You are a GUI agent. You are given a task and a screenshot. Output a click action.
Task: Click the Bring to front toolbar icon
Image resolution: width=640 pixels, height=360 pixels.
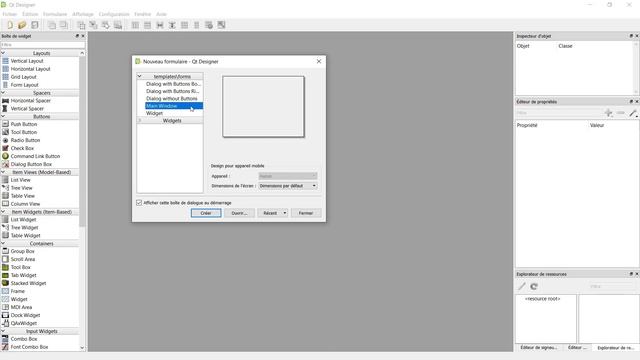pyautogui.click(x=64, y=25)
